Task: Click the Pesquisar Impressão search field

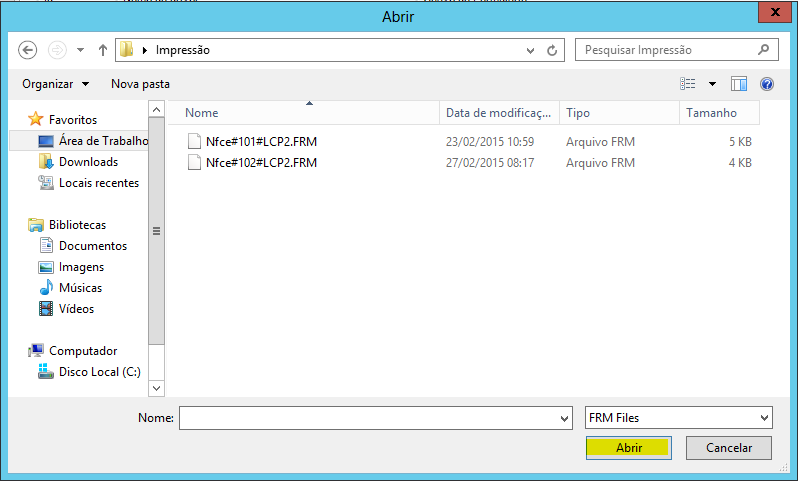Action: tap(676, 50)
